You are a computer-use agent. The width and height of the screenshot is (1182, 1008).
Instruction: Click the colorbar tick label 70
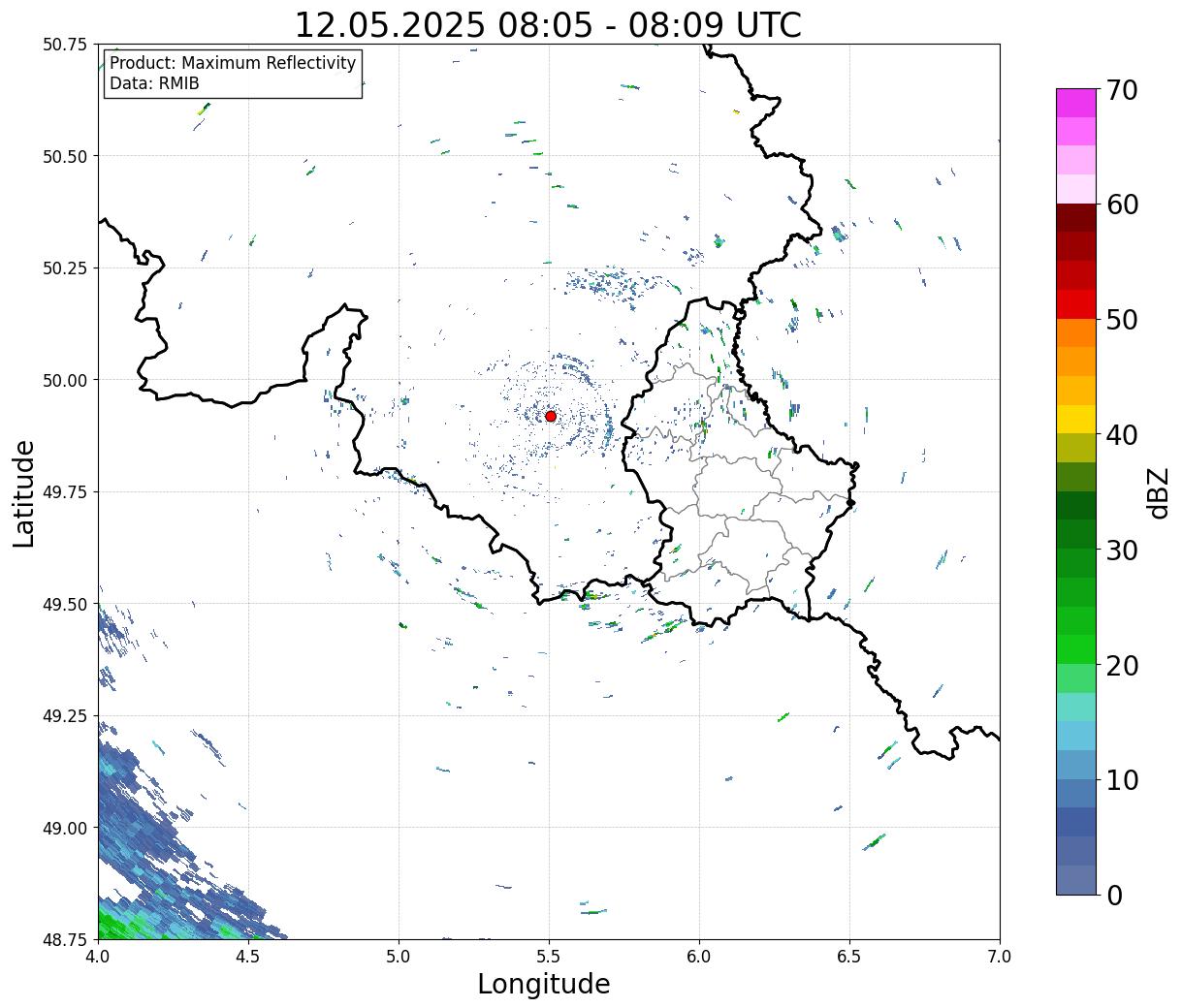point(1121,89)
